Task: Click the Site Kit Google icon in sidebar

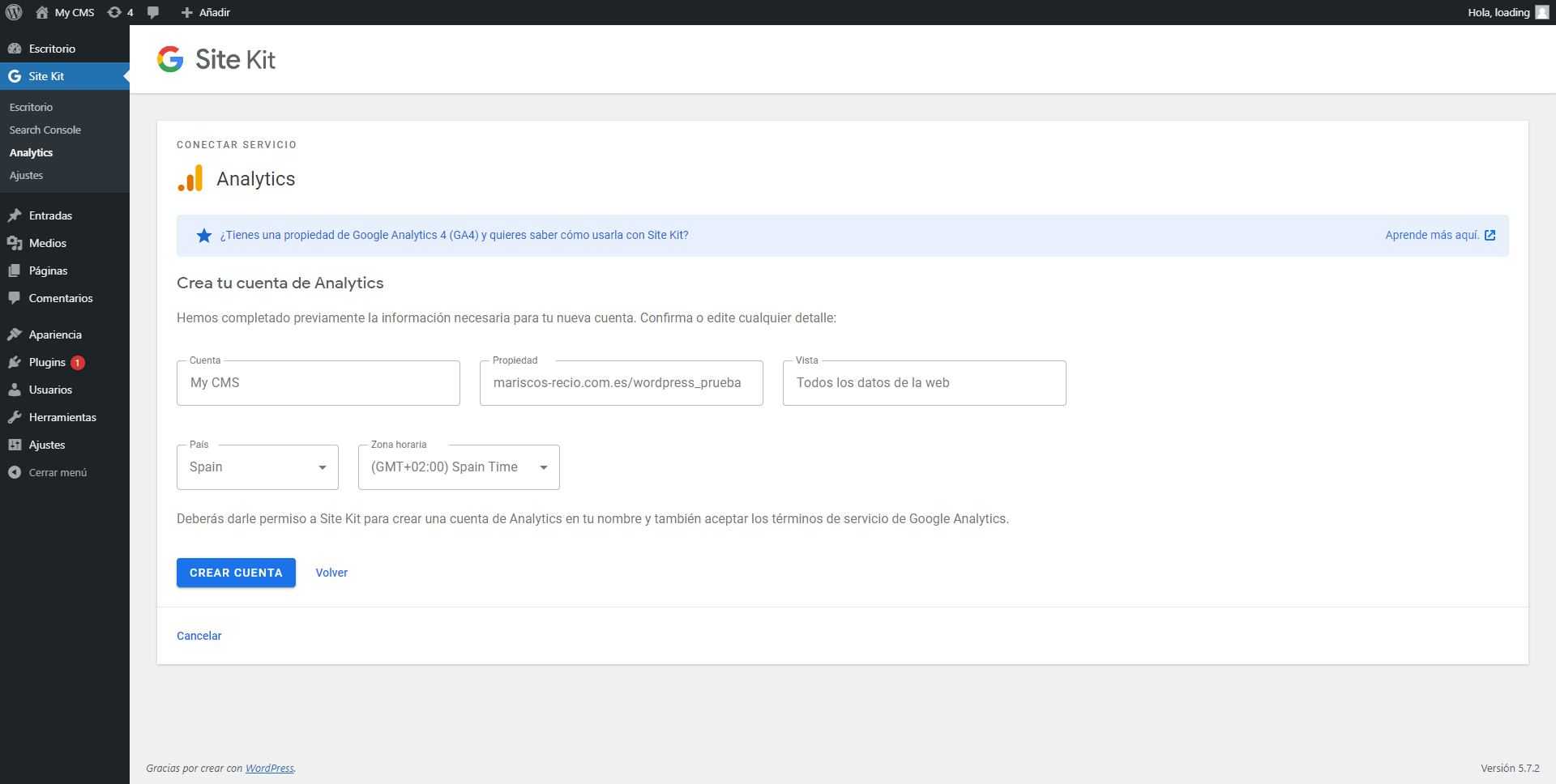Action: 15,76
